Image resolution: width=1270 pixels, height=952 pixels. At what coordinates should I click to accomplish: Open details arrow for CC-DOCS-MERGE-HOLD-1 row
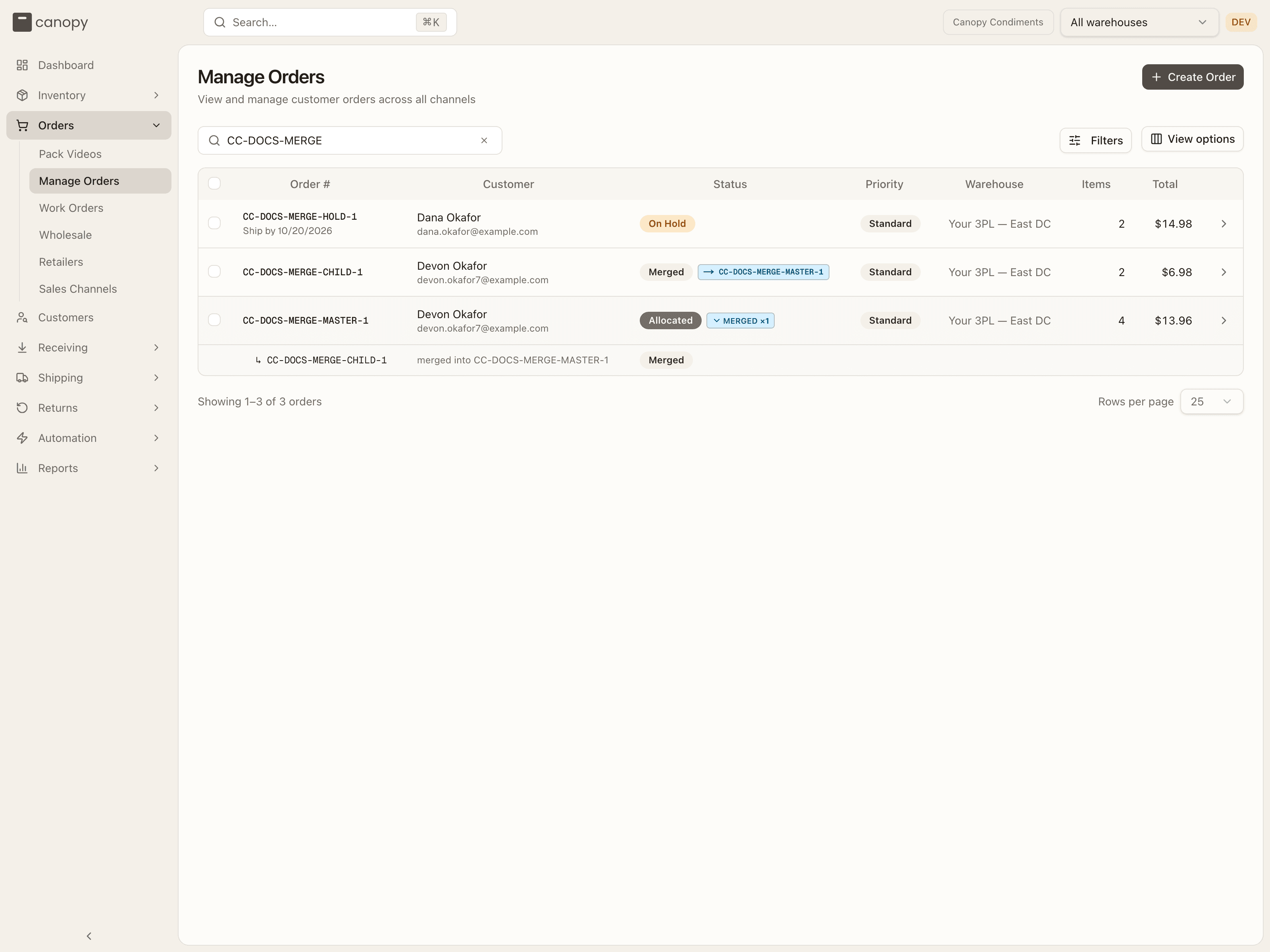pyautogui.click(x=1224, y=224)
